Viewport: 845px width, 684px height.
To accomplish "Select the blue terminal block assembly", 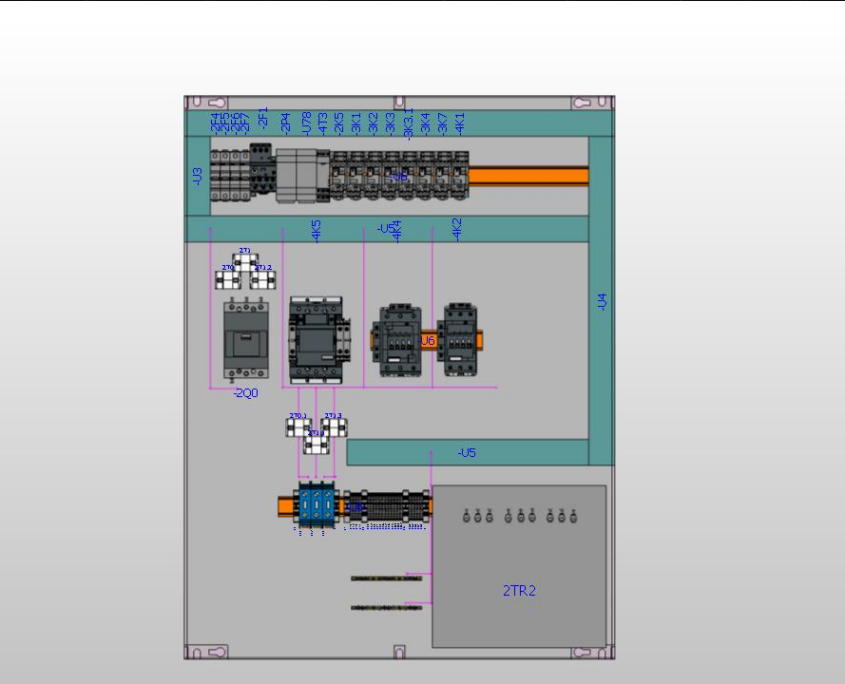I will pos(316,505).
